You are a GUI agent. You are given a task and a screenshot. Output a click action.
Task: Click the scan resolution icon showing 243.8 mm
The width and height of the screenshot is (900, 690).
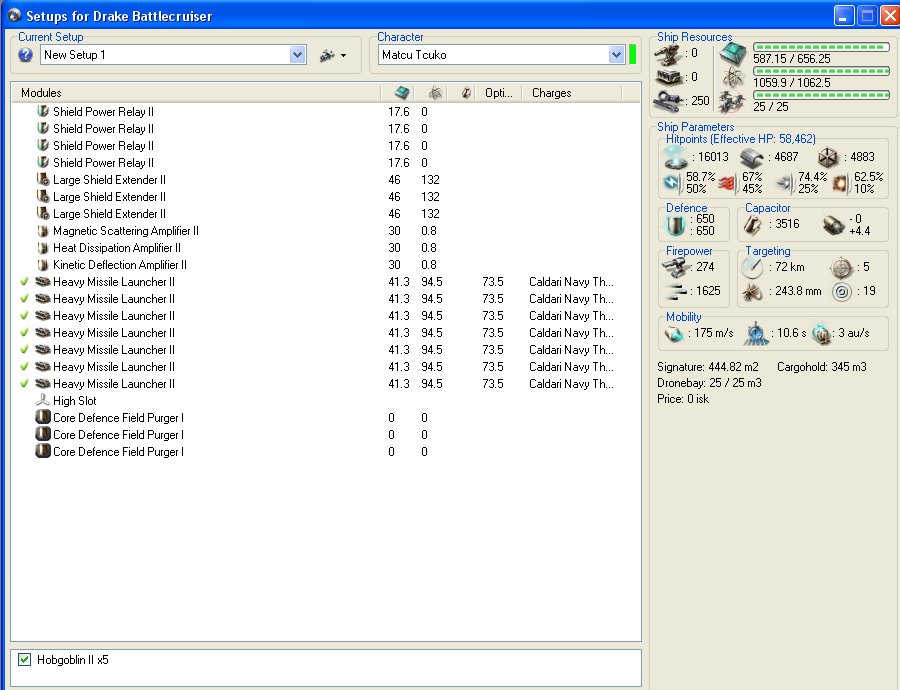tap(752, 292)
